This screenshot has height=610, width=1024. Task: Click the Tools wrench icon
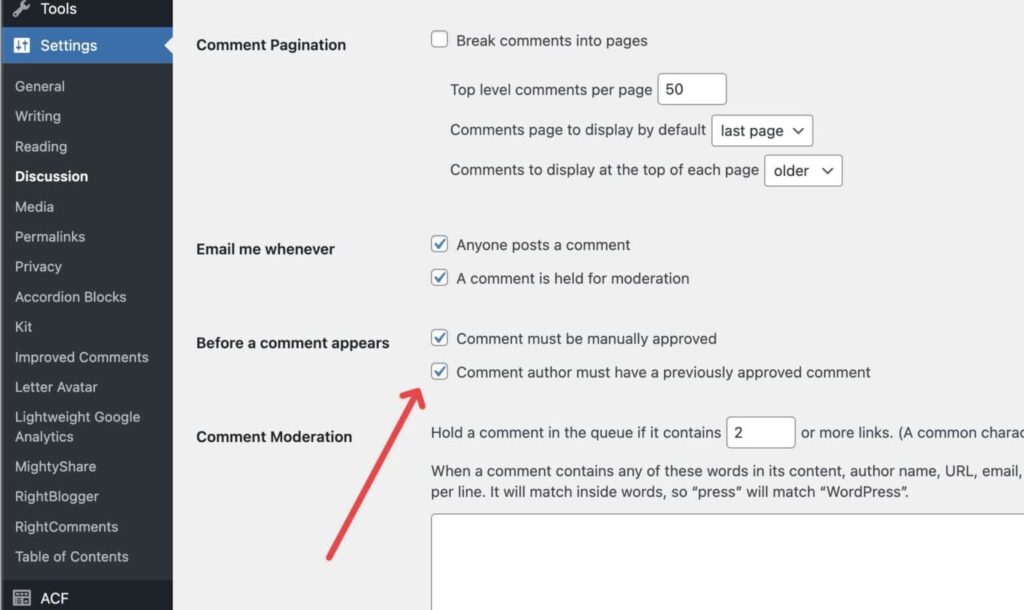pos(22,9)
